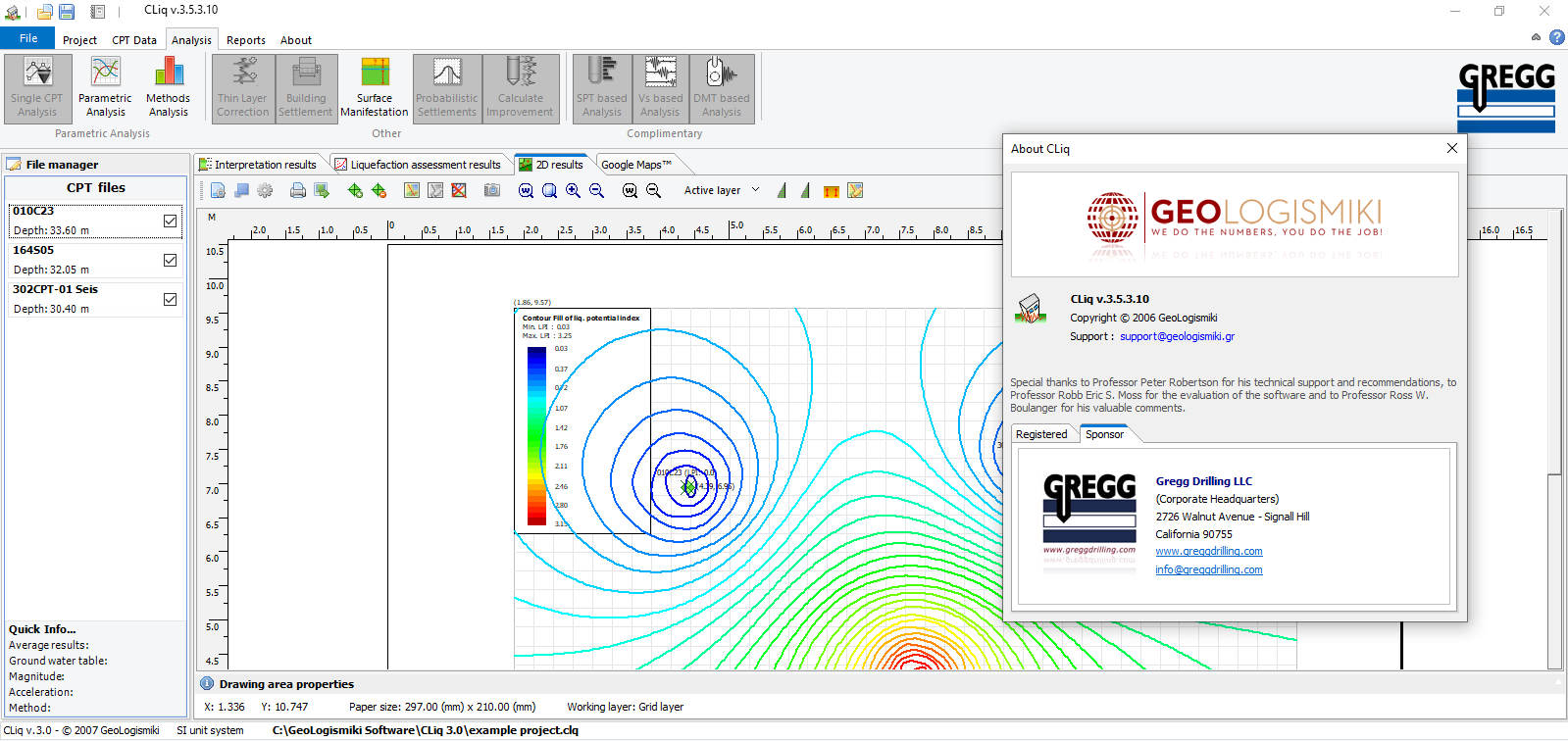Click the save disk icon in title bar
This screenshot has width=1568, height=741.
[x=67, y=12]
